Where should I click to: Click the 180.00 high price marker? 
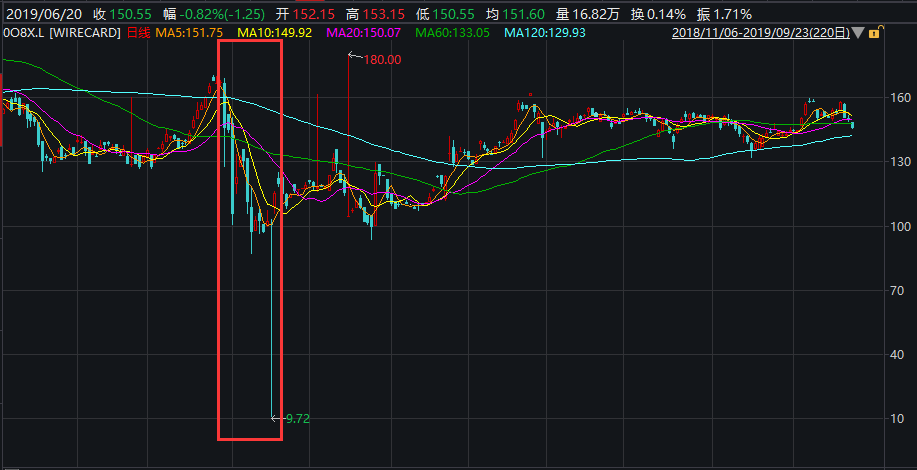[x=381, y=59]
